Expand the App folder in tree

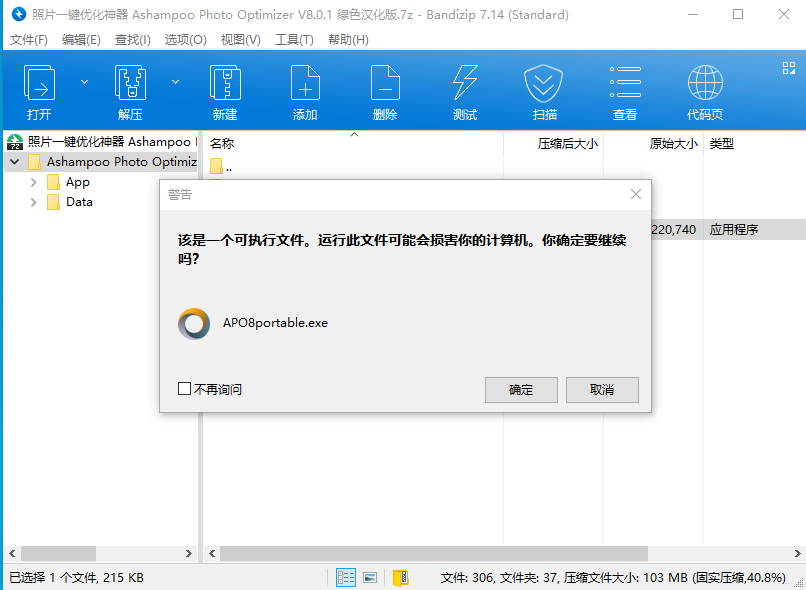pos(33,182)
